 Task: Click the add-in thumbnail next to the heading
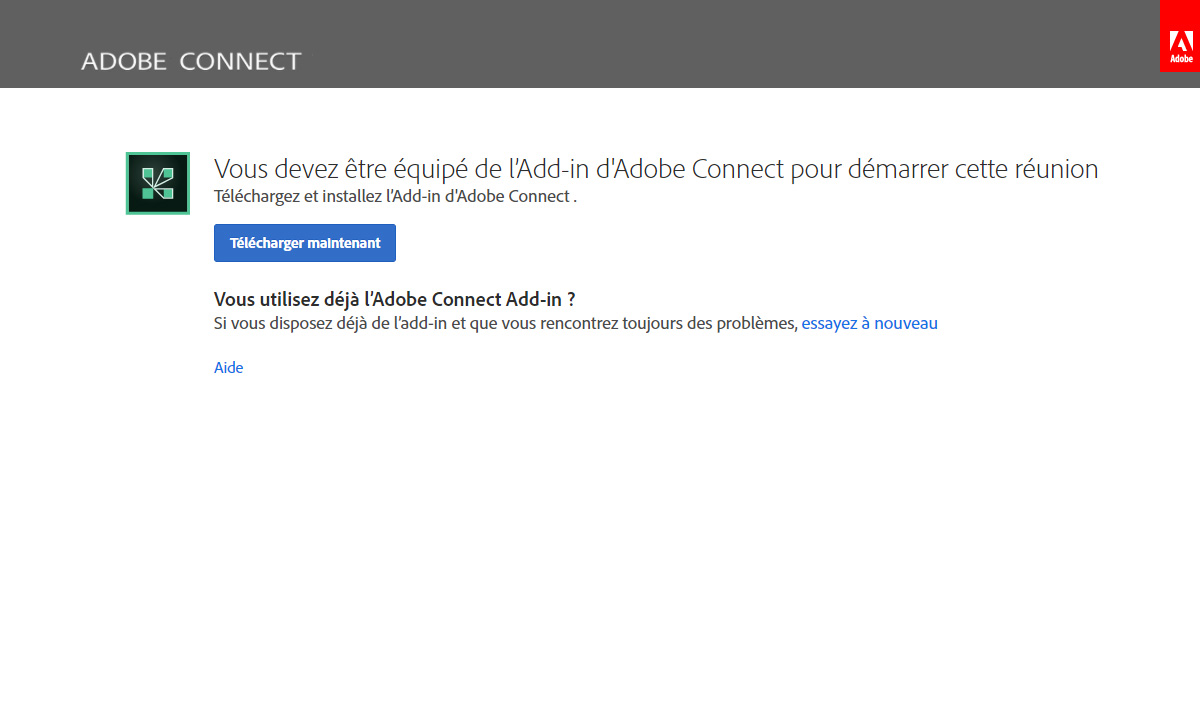(x=157, y=183)
